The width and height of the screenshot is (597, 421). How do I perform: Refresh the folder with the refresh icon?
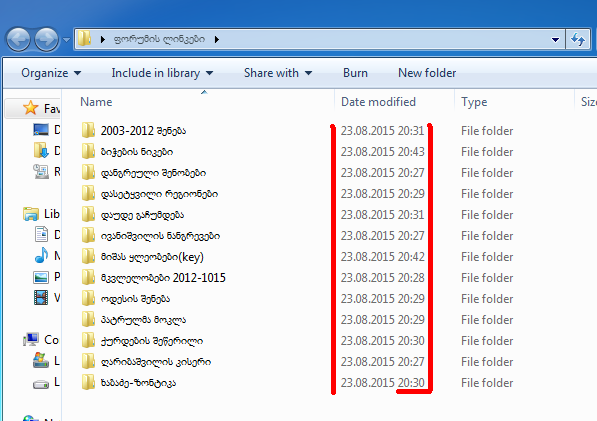(x=578, y=39)
